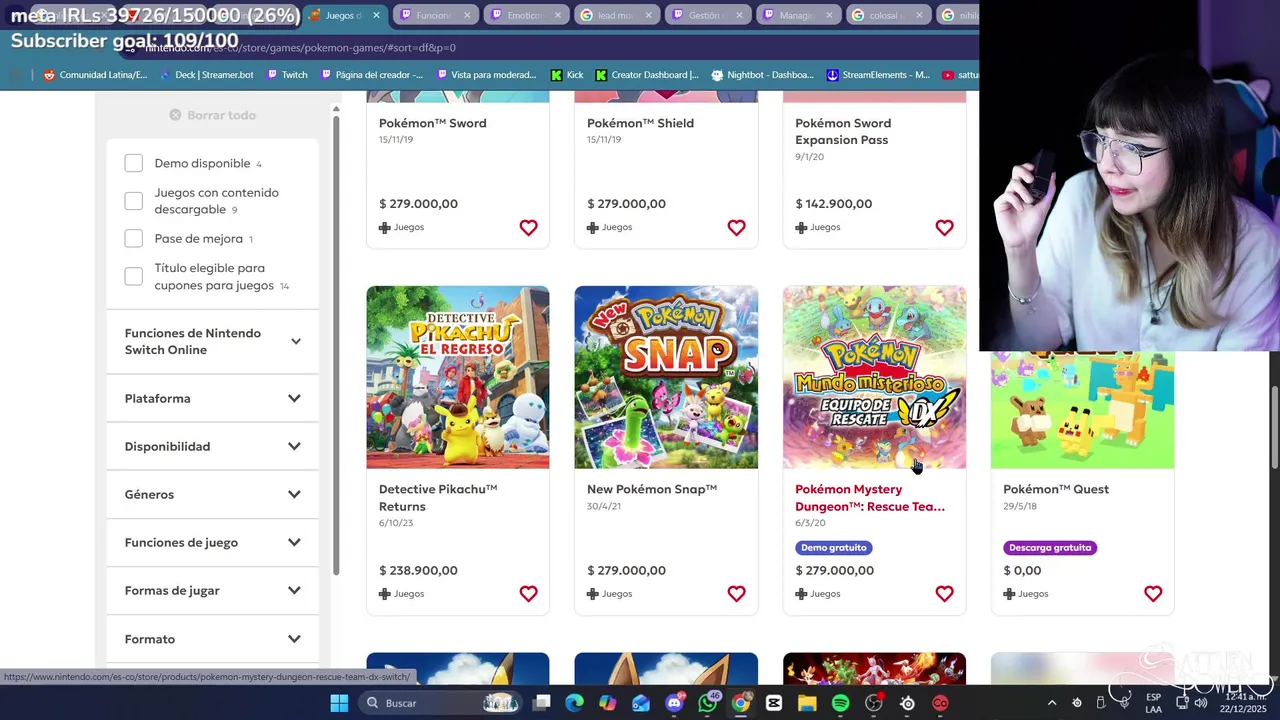Add Pokémon Sword to wishlist with its heart icon
Screen dimensions: 1280x720
(x=528, y=228)
